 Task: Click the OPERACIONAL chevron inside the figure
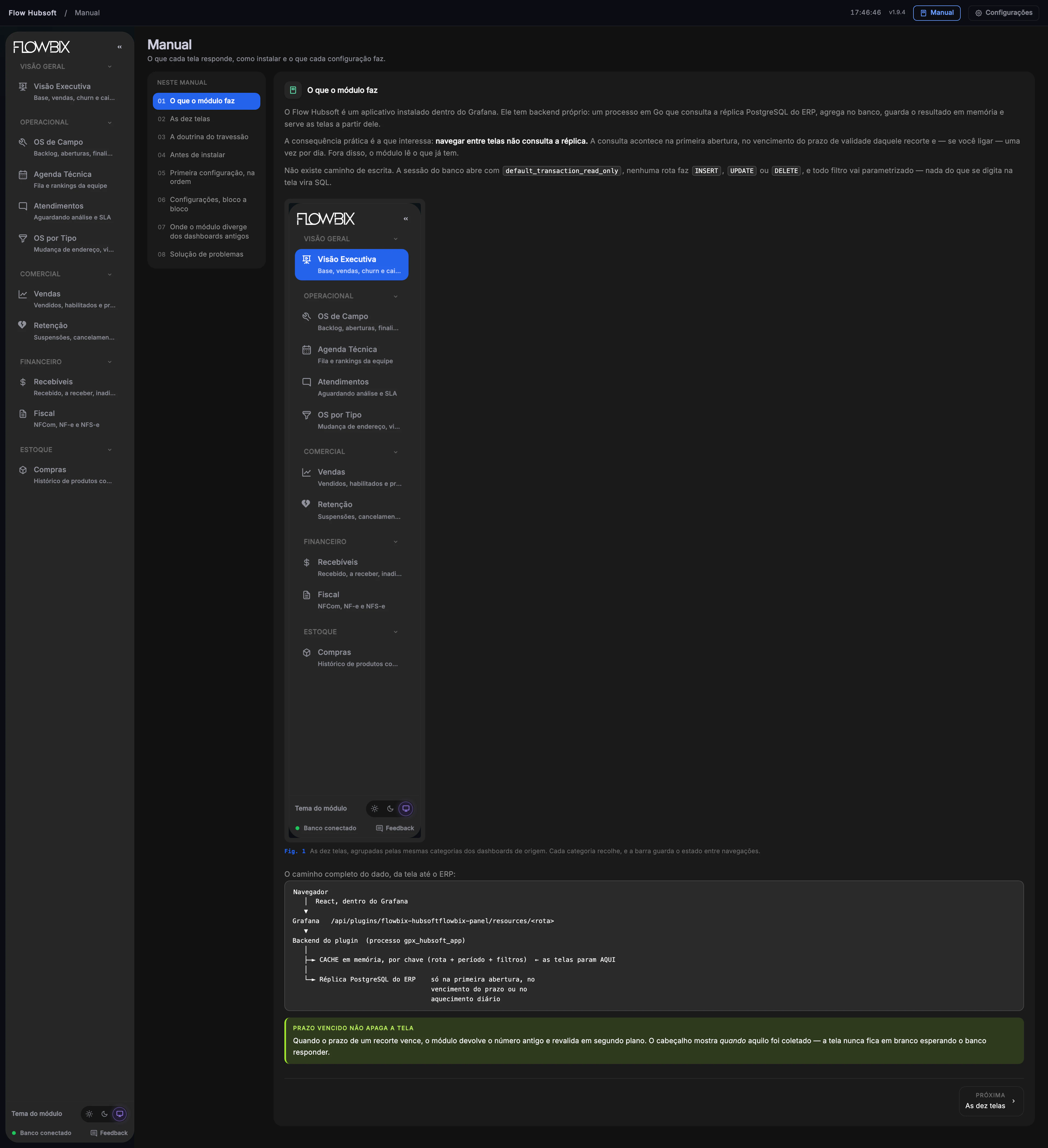pos(396,296)
